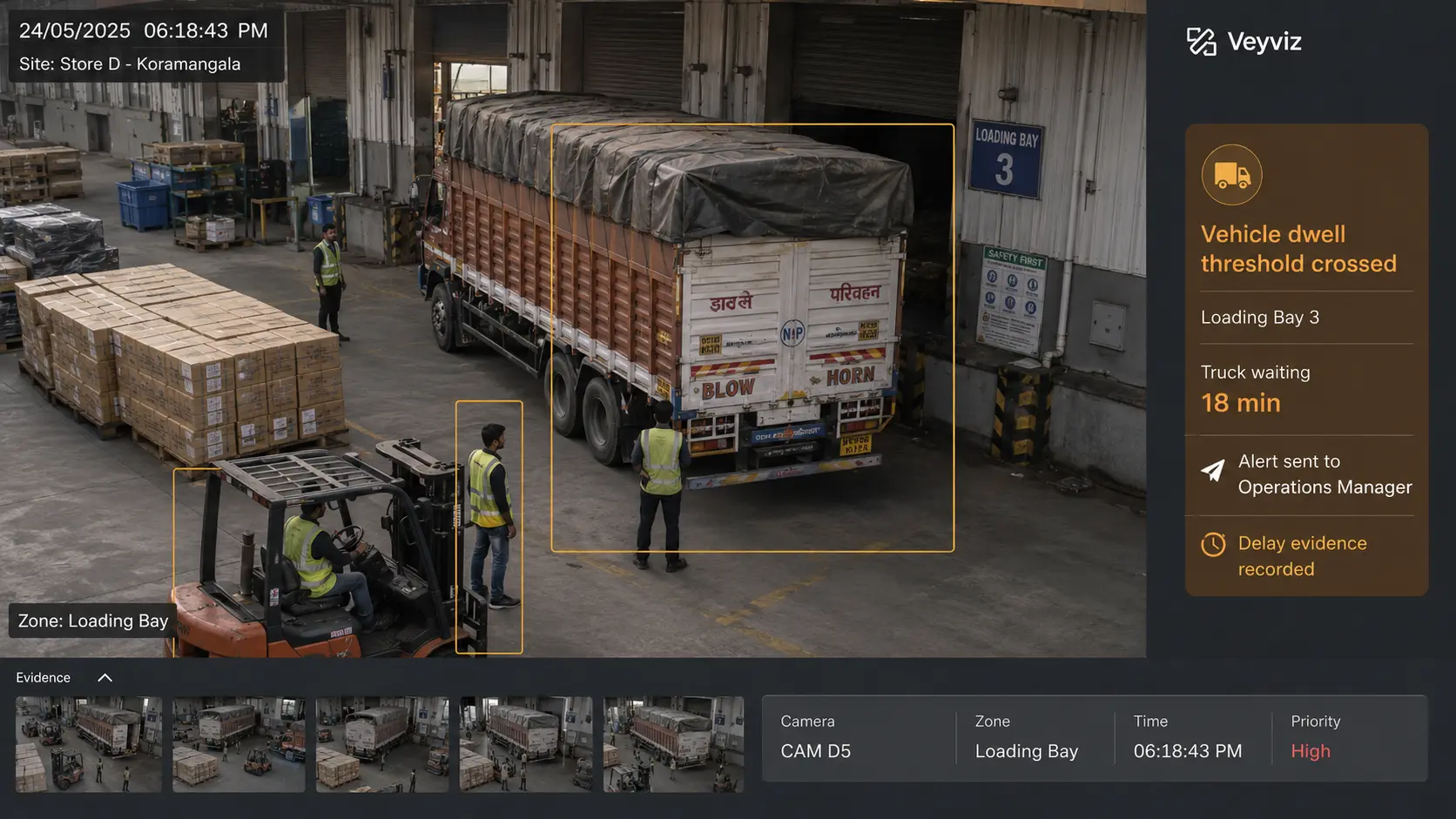Open the second evidence thumbnail
1456x819 pixels.
(239, 744)
